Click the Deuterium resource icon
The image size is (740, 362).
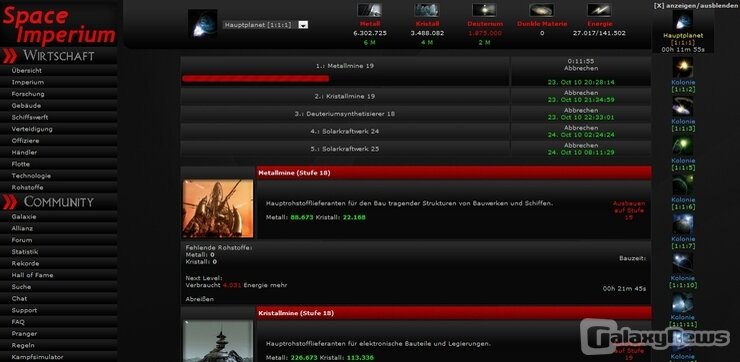click(x=484, y=10)
